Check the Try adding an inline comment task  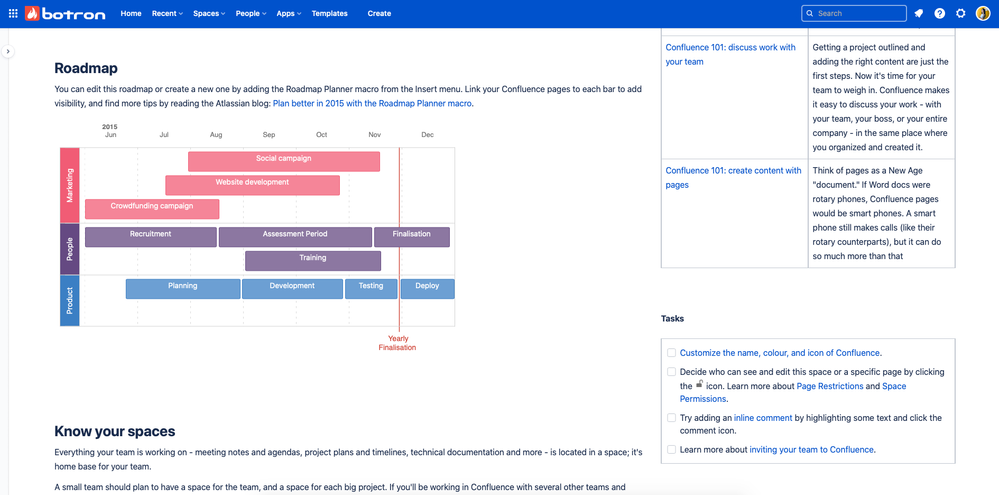(x=672, y=418)
